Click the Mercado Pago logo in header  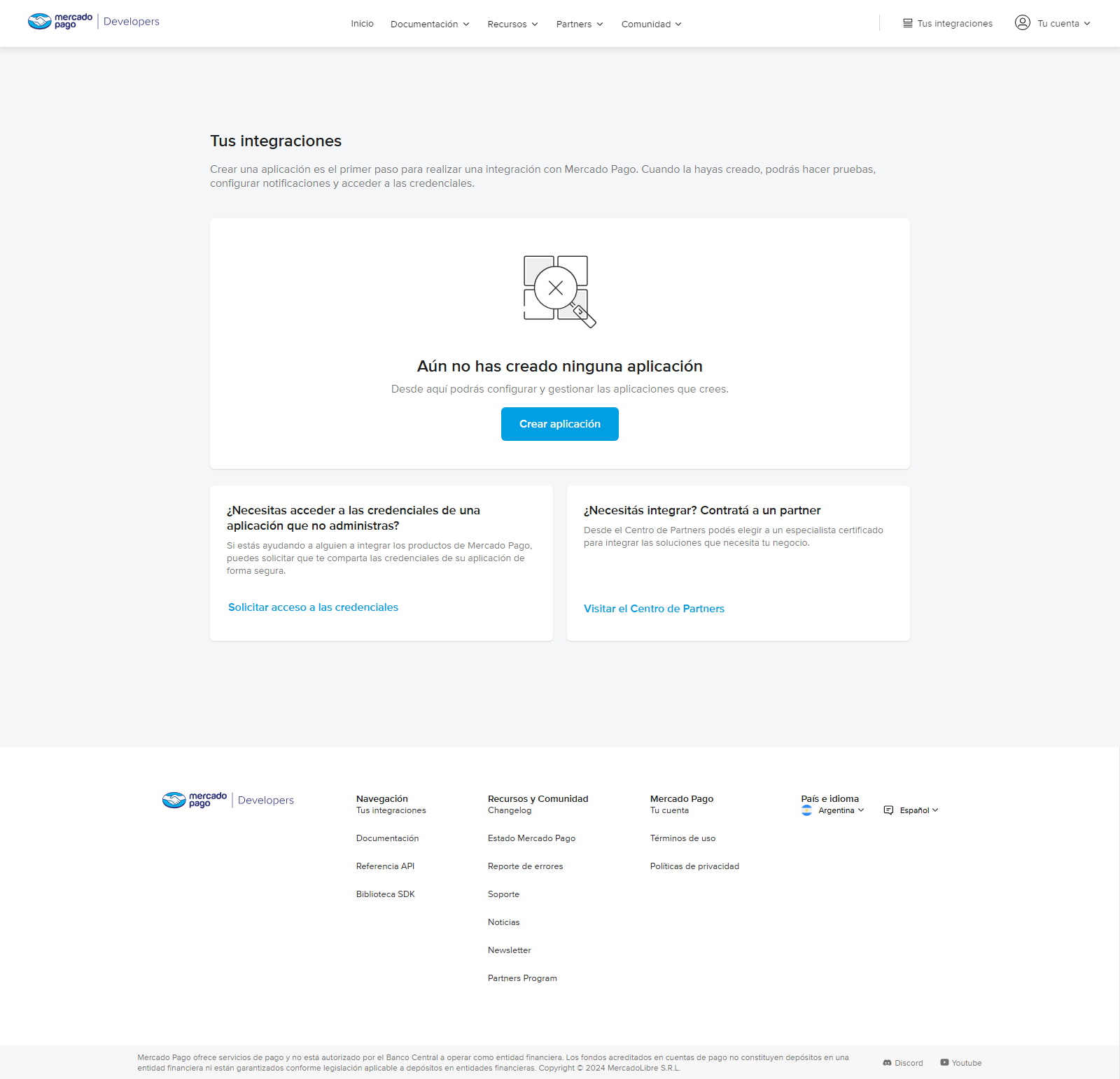pos(60,22)
